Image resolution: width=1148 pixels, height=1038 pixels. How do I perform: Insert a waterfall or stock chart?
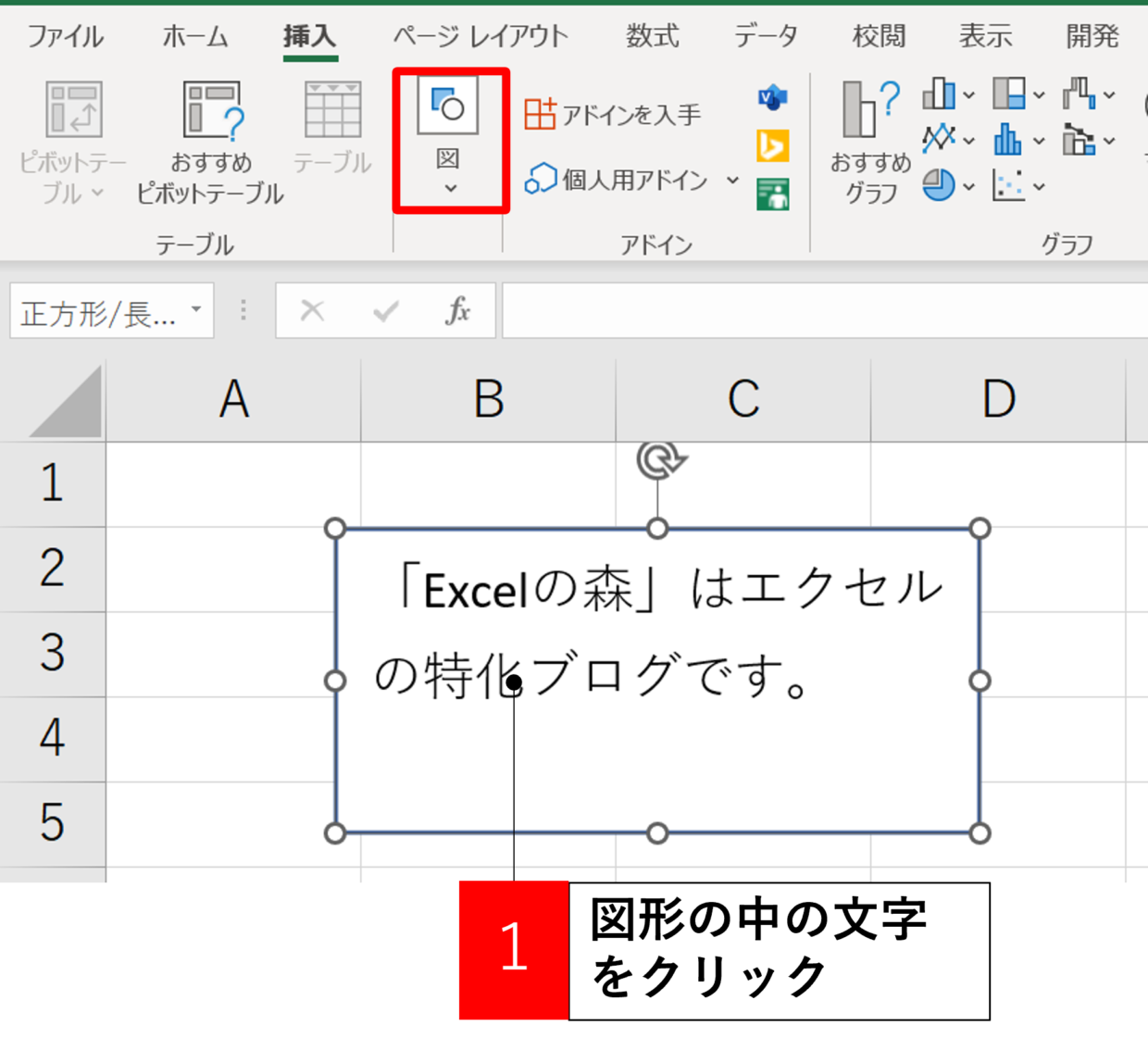pos(1079,94)
